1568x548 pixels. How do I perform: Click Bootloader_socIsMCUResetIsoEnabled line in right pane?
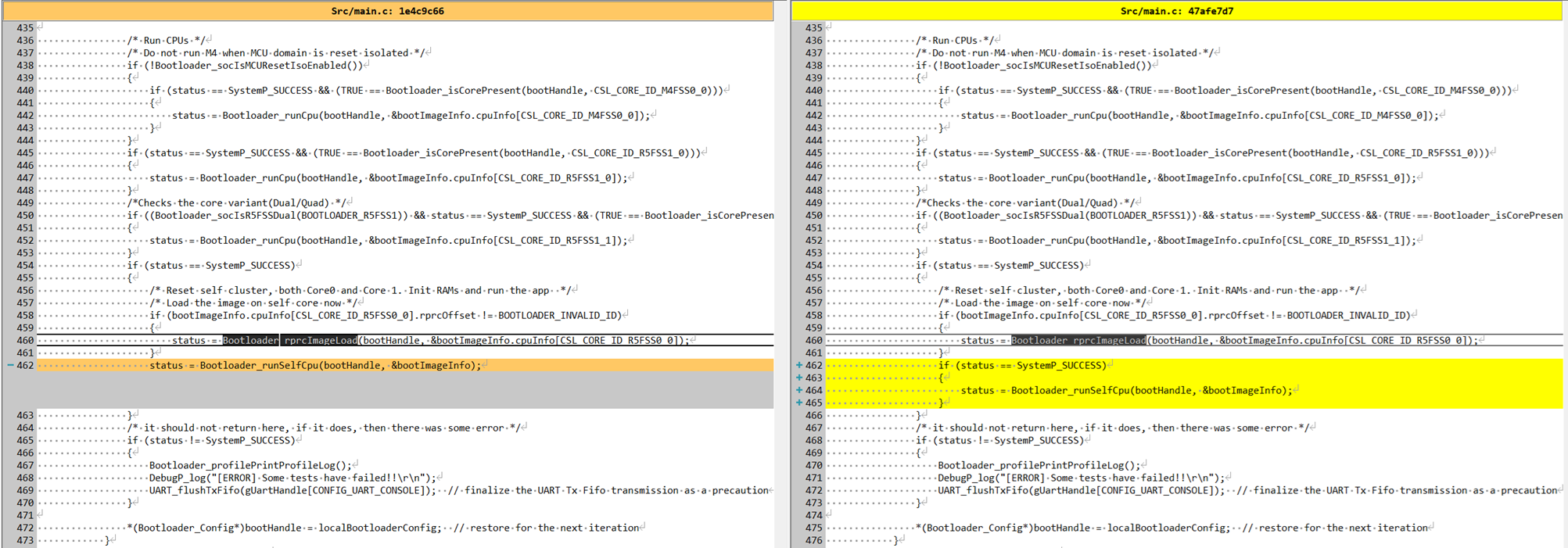1034,65
